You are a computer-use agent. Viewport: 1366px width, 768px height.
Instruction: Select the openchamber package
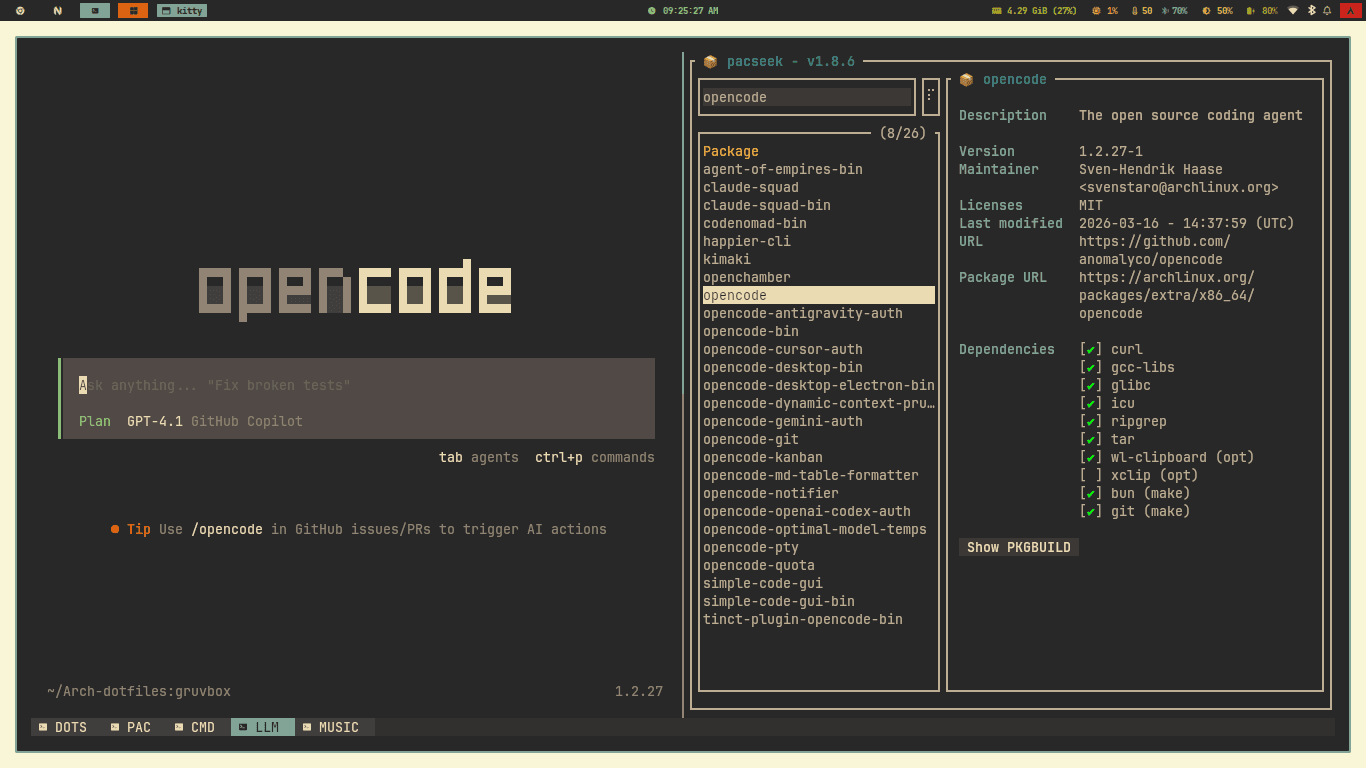pos(747,277)
